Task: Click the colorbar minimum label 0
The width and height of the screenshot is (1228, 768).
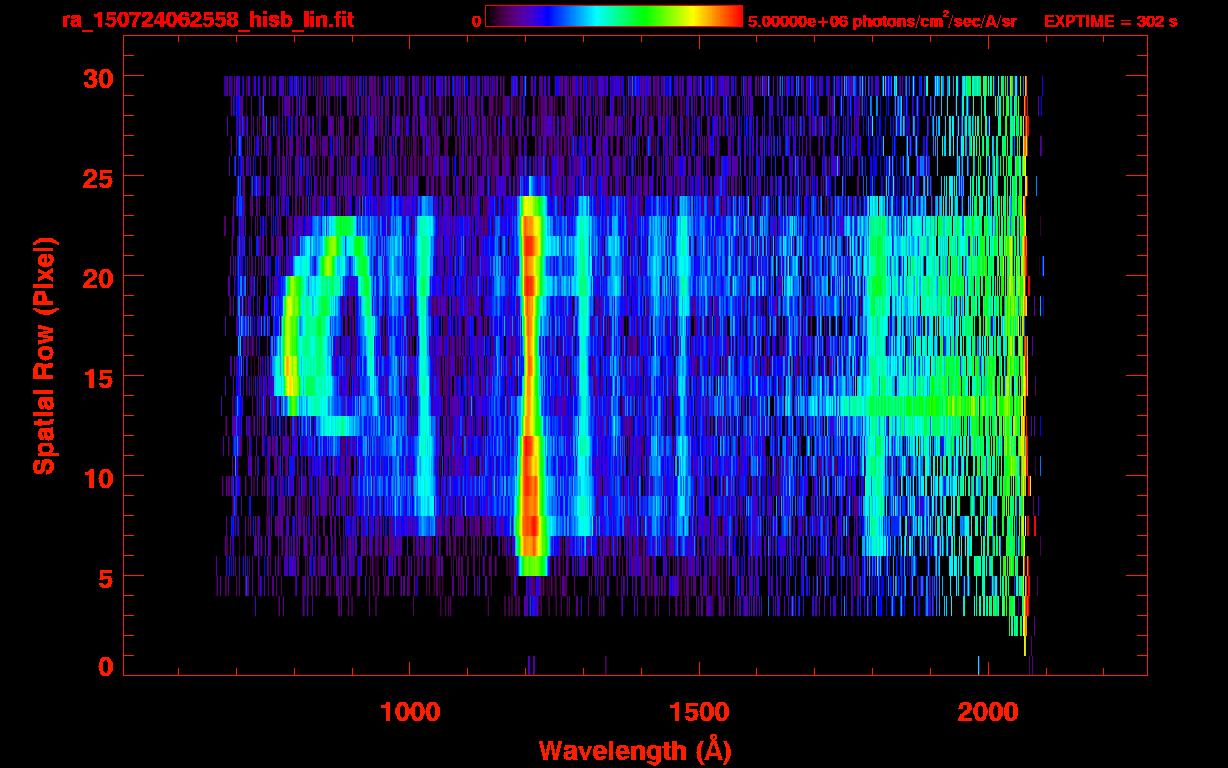Action: click(x=476, y=20)
